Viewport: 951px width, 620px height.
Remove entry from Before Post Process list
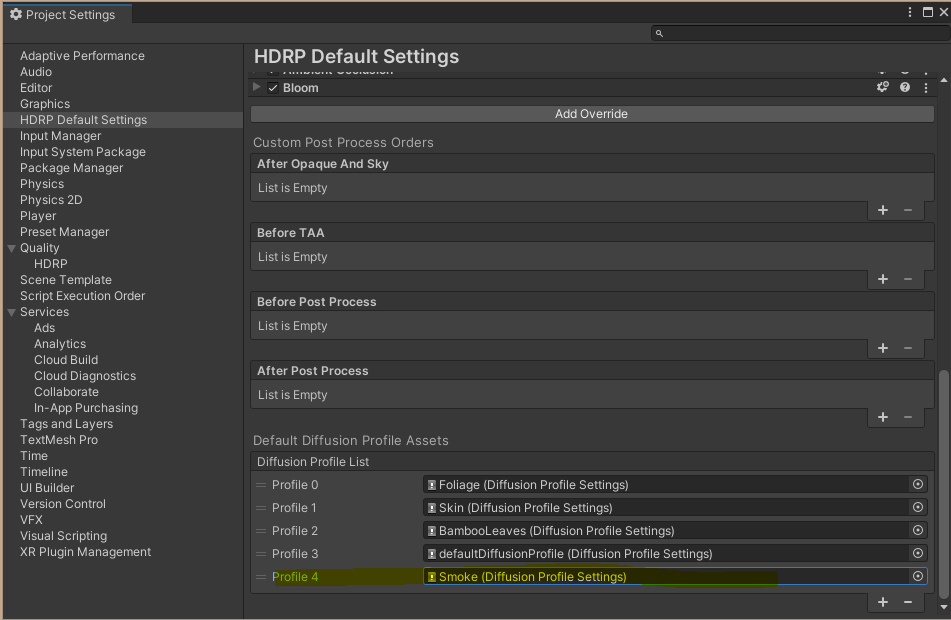[908, 348]
